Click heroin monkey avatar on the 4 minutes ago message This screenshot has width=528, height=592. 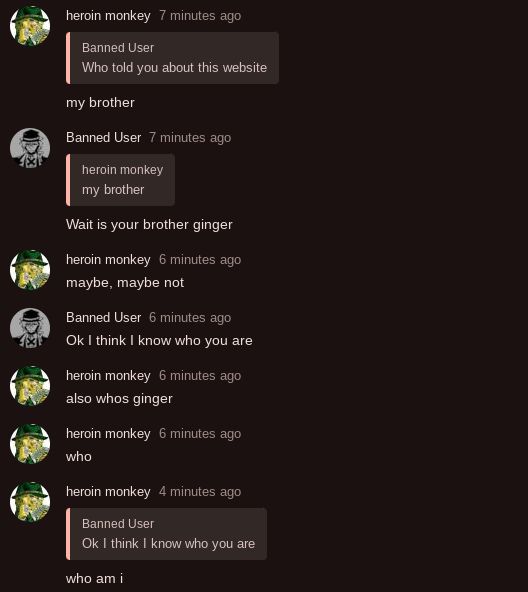(30, 502)
